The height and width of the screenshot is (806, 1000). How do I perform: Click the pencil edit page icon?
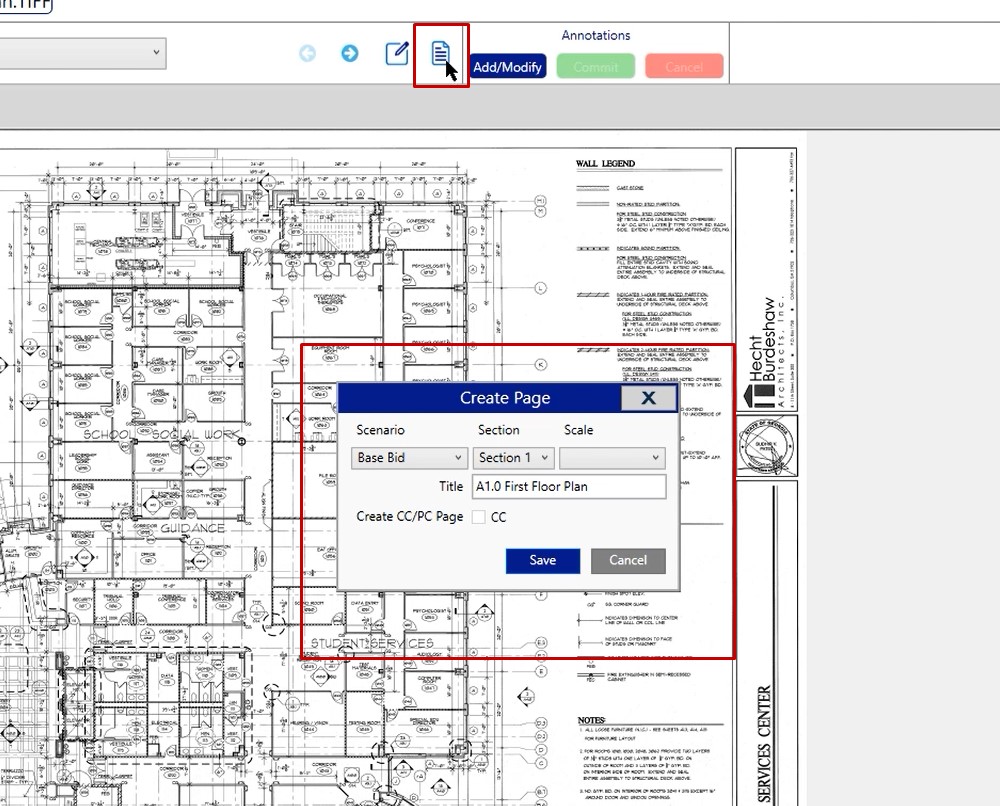coord(397,54)
